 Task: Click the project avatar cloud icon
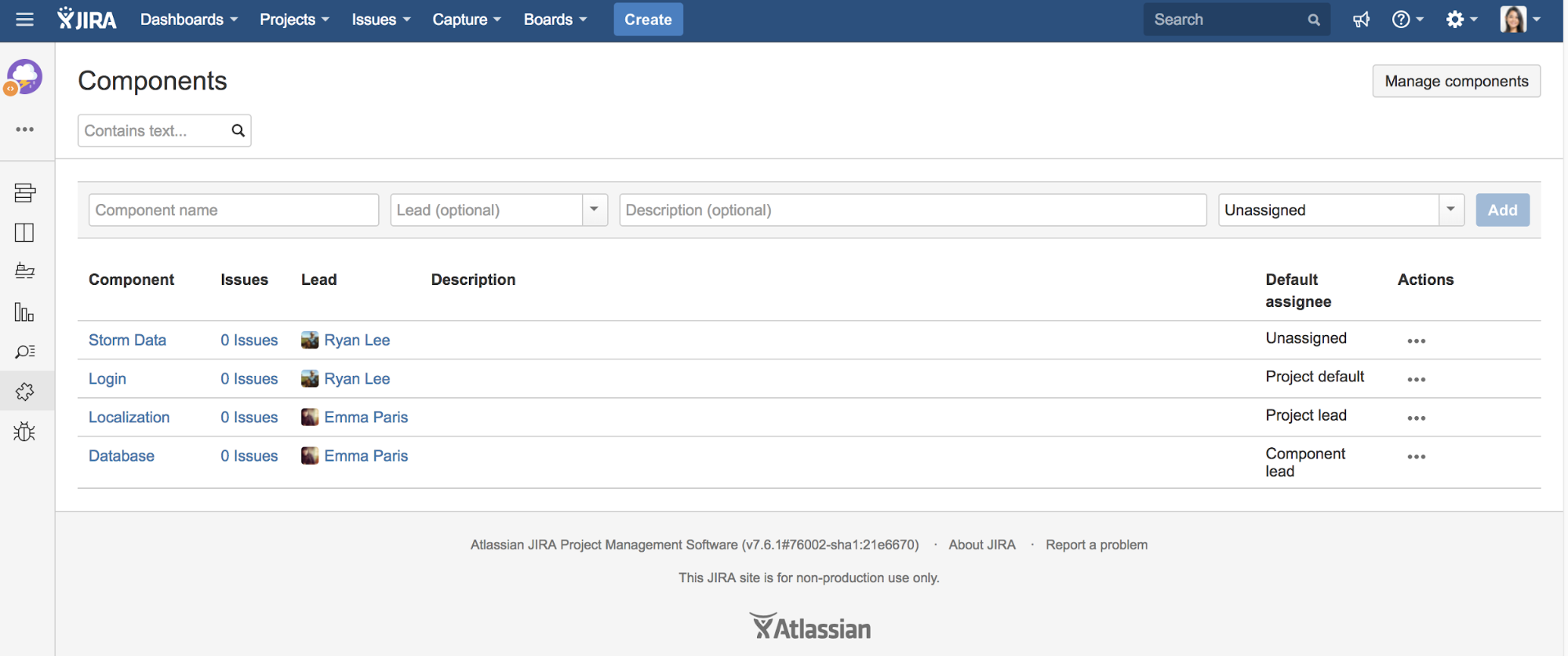pyautogui.click(x=25, y=77)
